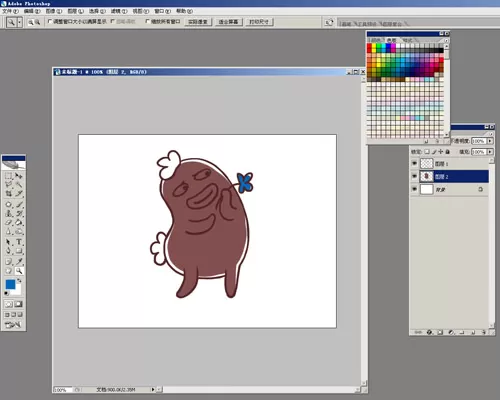Select the Move tool

pyautogui.click(x=19, y=176)
